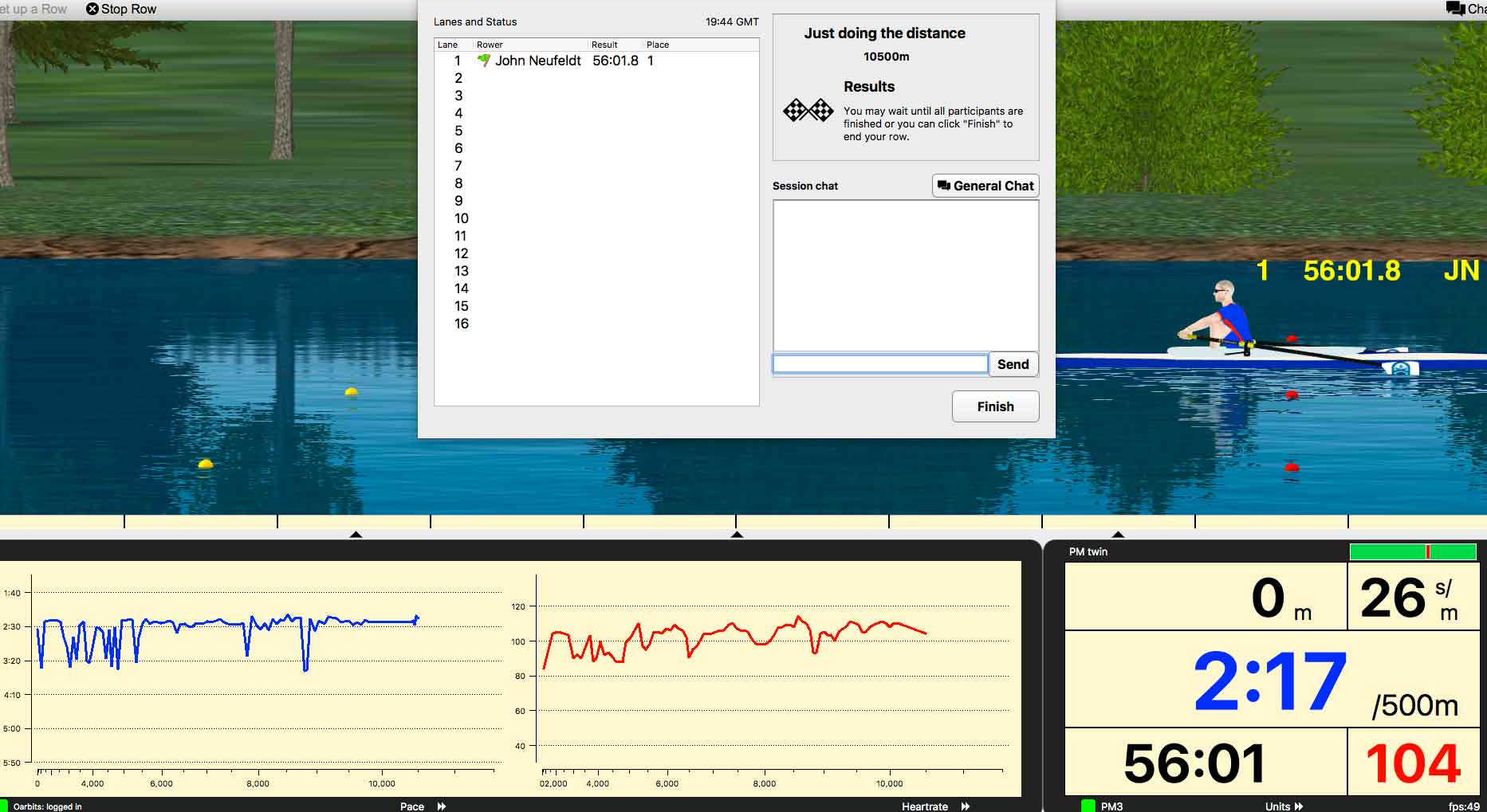Image resolution: width=1487 pixels, height=812 pixels.
Task: Click the yellow JN initials overlay
Action: point(1461,271)
